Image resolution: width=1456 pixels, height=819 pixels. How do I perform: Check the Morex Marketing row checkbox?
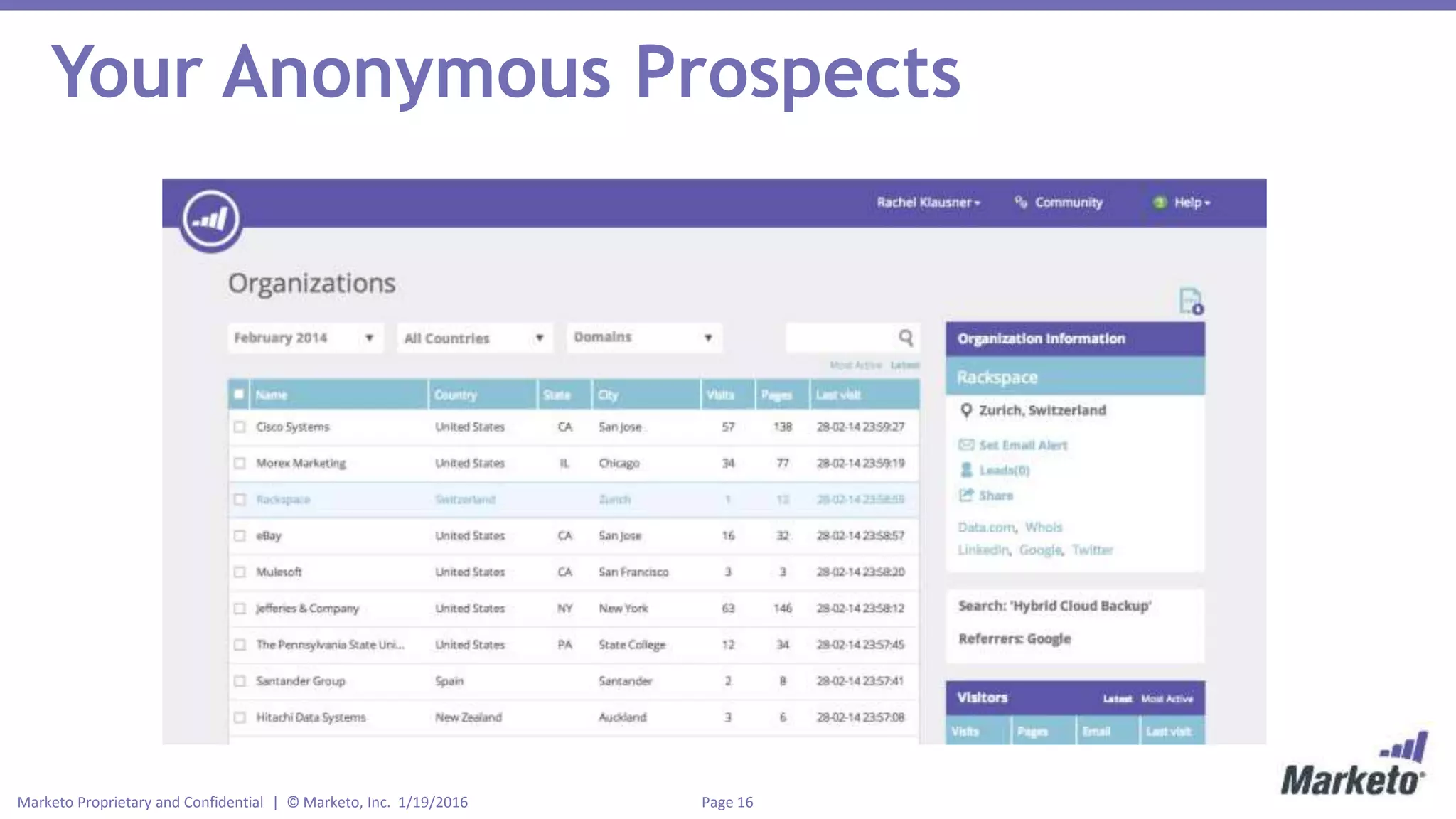(240, 464)
